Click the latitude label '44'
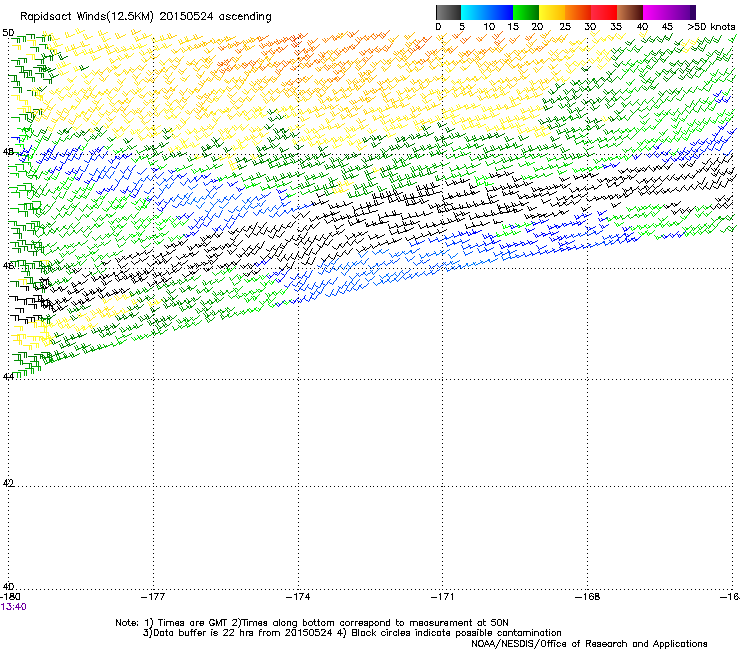The height and width of the screenshot is (650, 740). [8, 376]
